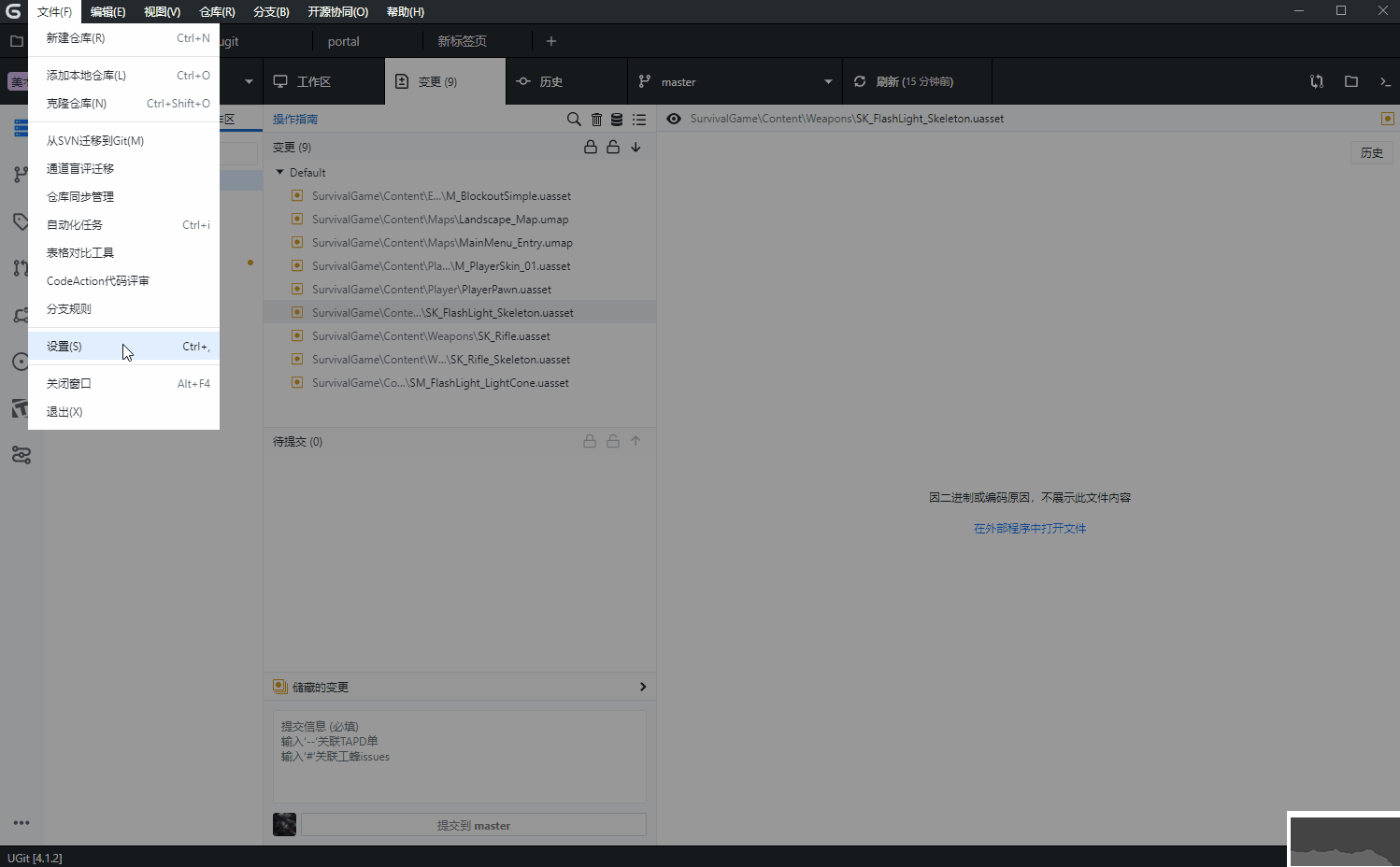Click the stage-all down arrow icon
1400x867 pixels.
[x=636, y=148]
